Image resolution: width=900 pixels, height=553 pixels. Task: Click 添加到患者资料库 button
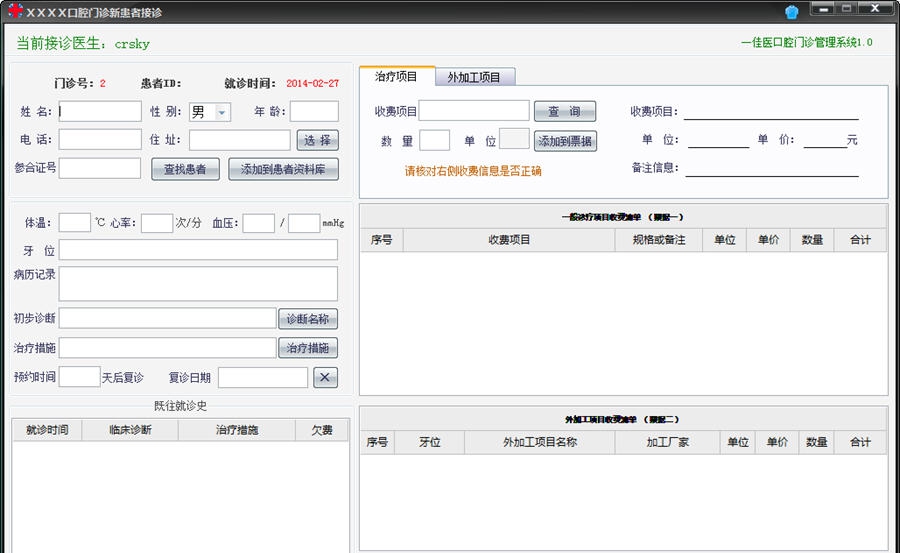tap(283, 169)
